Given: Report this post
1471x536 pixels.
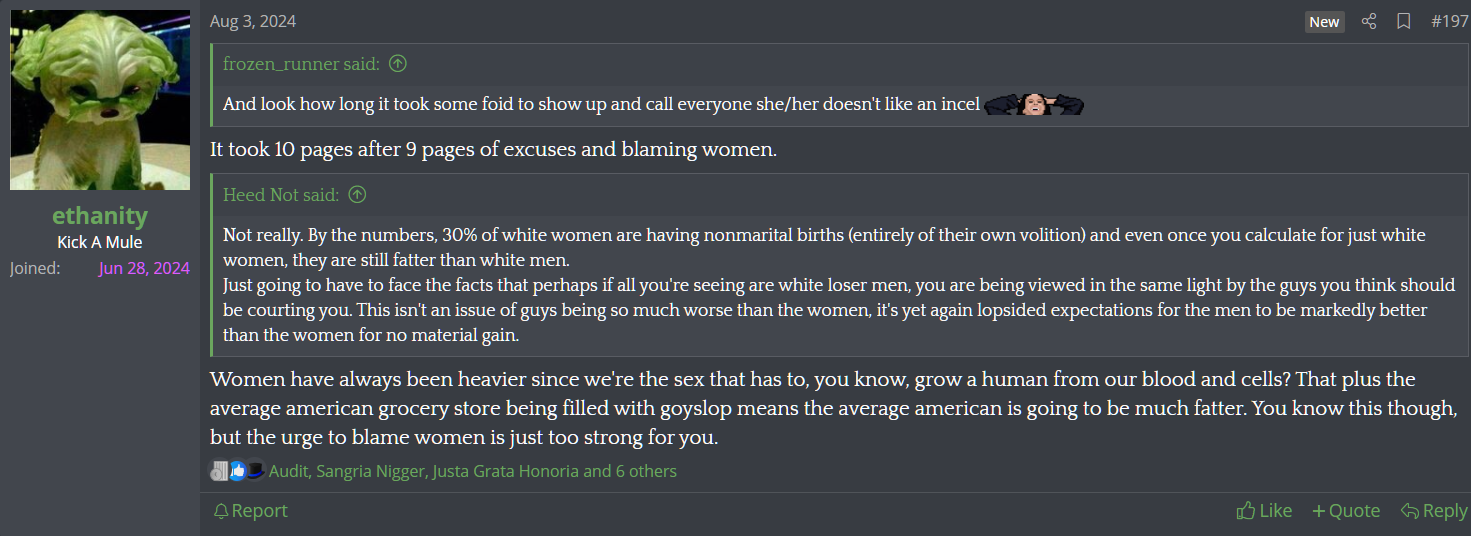Looking at the screenshot, I should (251, 511).
